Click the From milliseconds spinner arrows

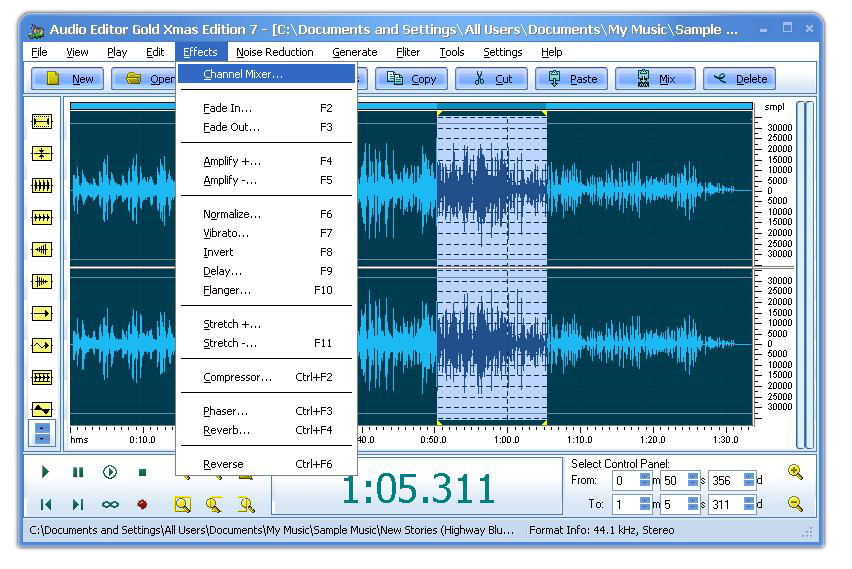pyautogui.click(x=749, y=480)
